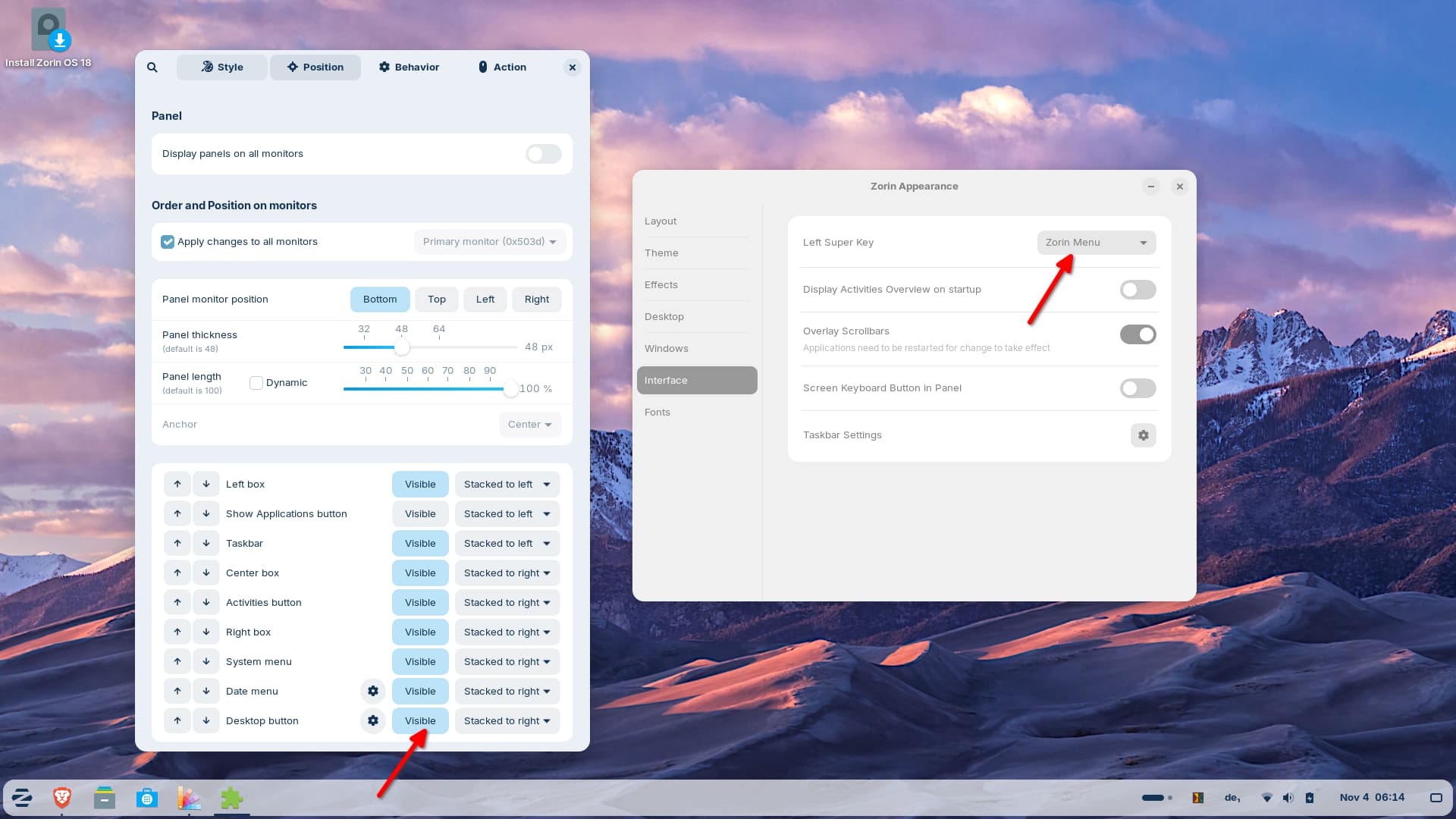The image size is (1456, 819).
Task: Open Desktop button gear settings
Action: [373, 720]
